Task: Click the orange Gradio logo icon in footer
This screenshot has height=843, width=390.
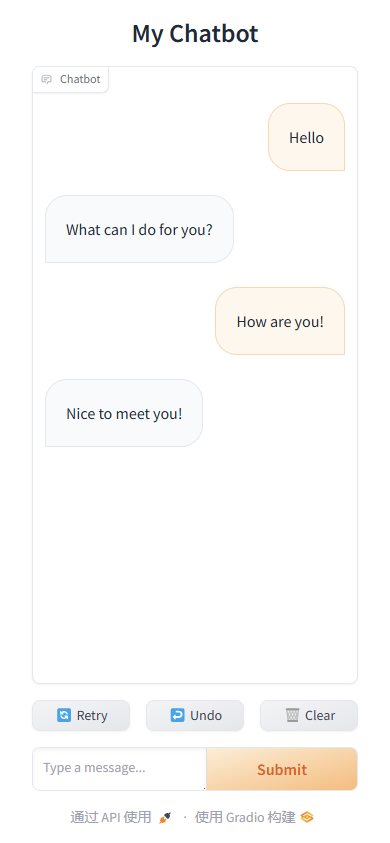Action: [x=307, y=817]
